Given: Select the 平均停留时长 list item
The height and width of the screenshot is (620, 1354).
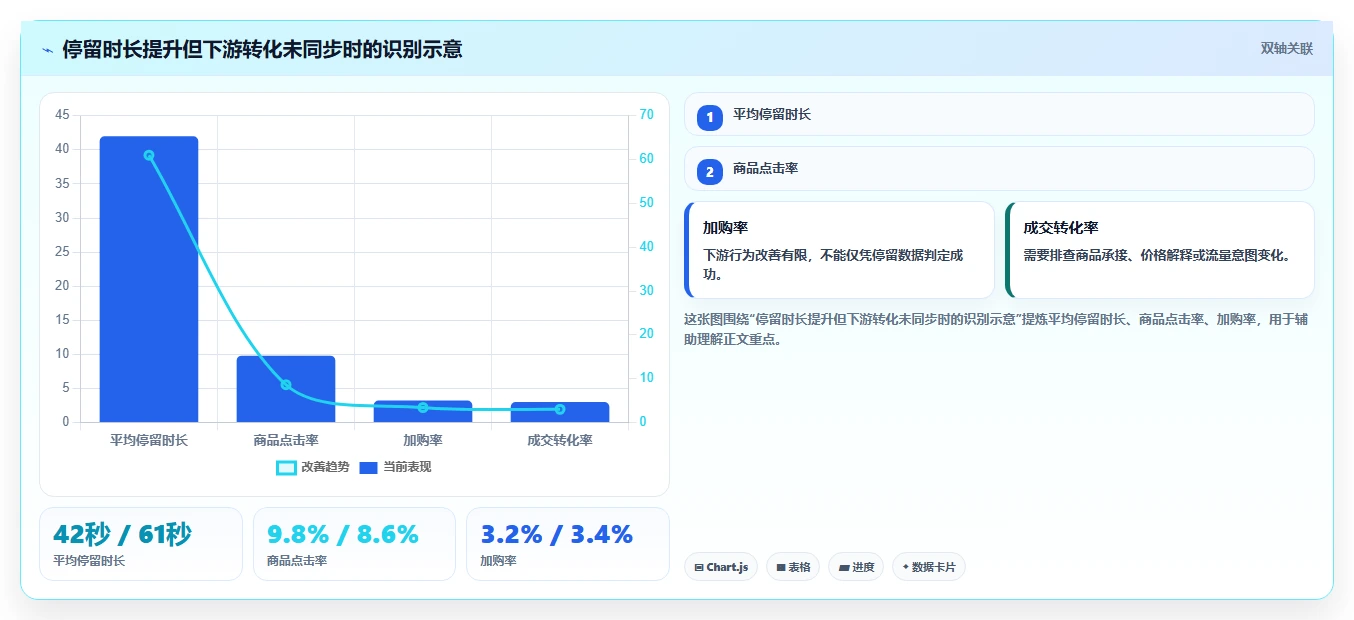Looking at the screenshot, I should pos(999,114).
